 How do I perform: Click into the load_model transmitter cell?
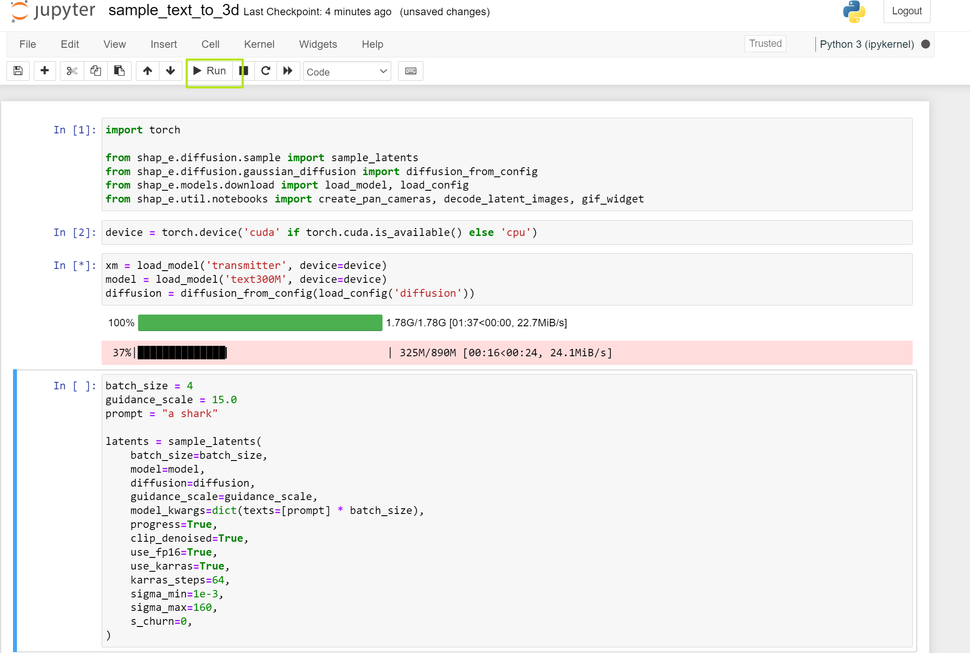507,280
